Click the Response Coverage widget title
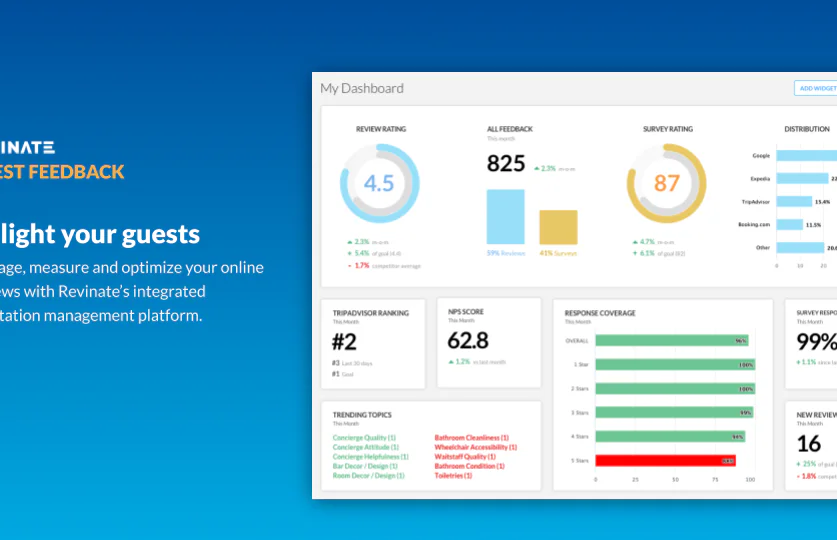837x540 pixels. pos(600,313)
